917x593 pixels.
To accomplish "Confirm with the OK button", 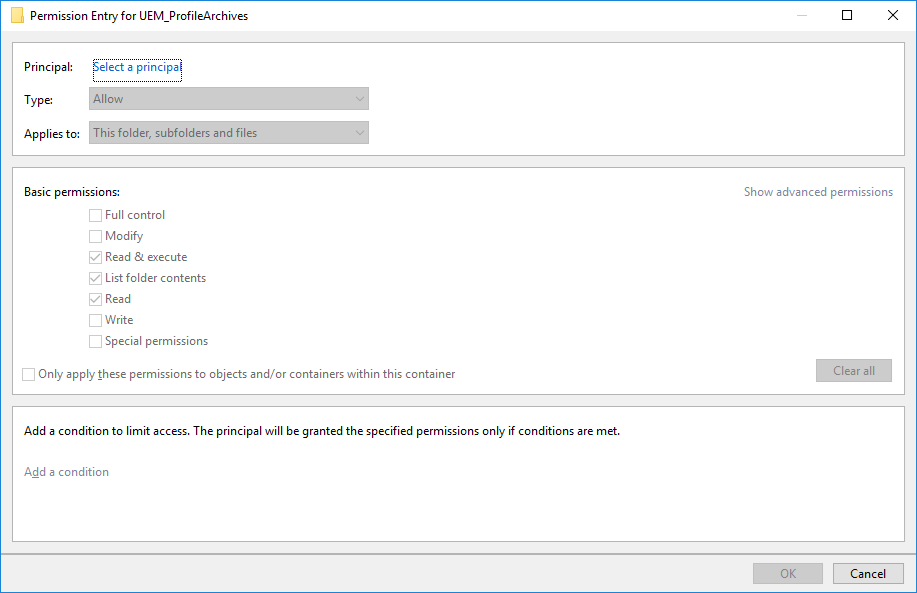I will (x=788, y=573).
